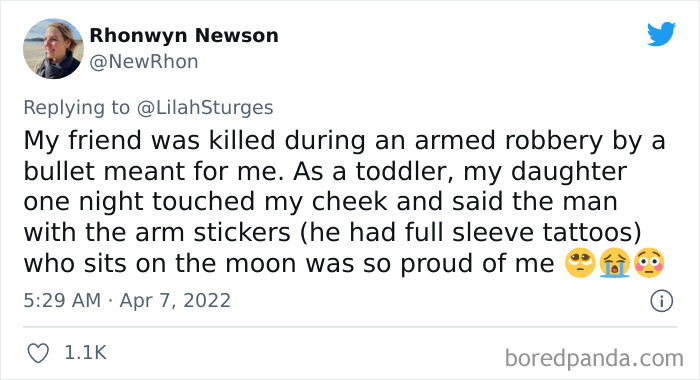Click the tweet body text
This screenshot has height=380, width=700.
coord(345,202)
